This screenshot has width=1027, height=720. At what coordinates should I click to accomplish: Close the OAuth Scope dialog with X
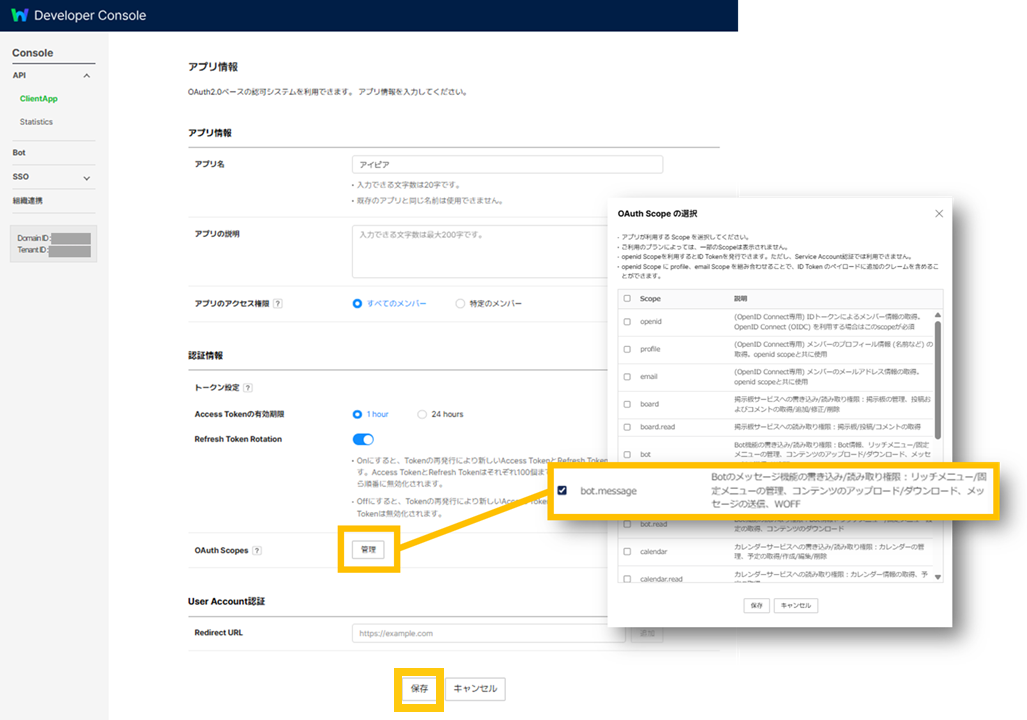pos(938,214)
